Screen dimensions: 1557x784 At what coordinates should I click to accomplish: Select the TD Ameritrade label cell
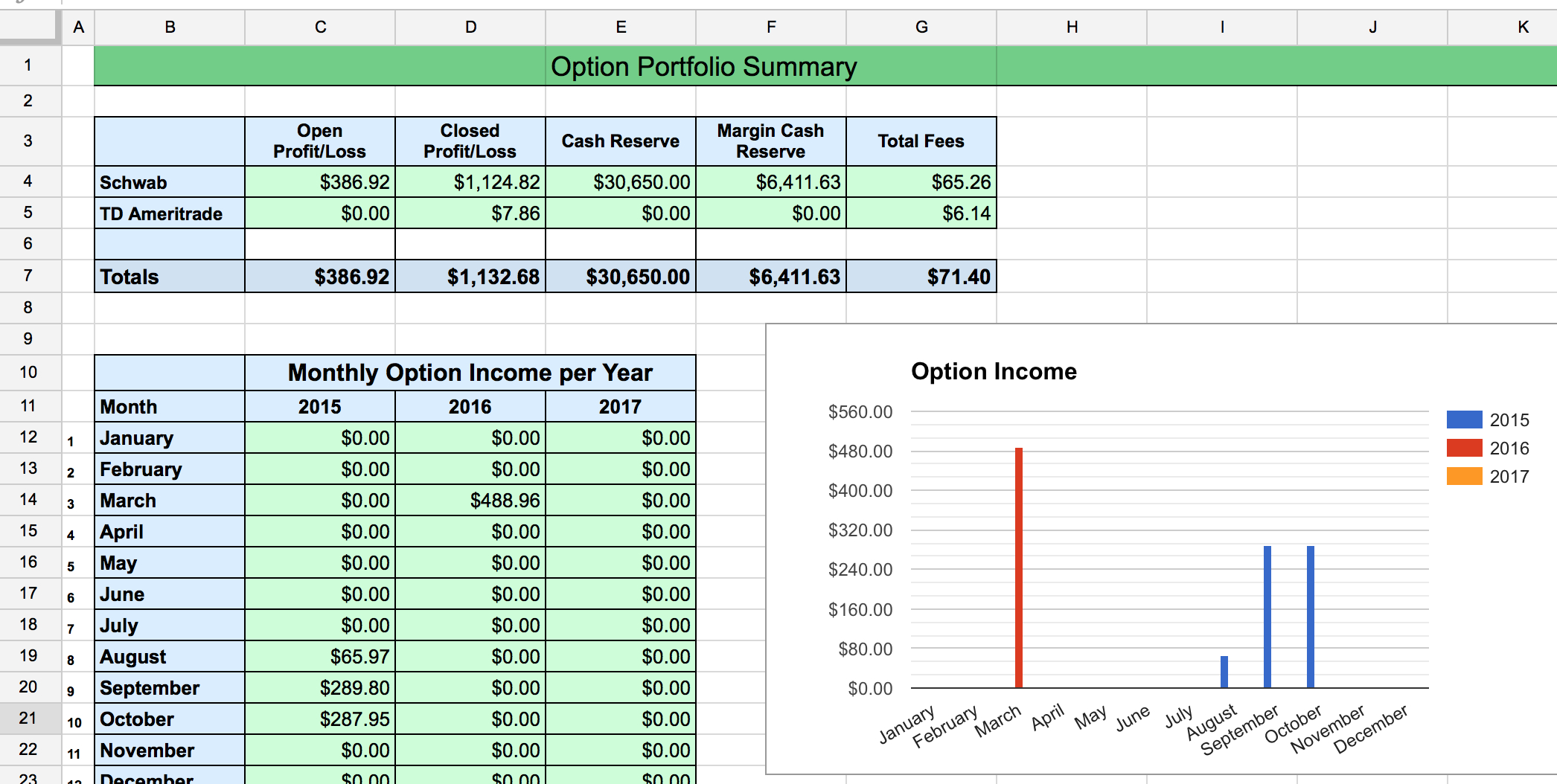(169, 213)
